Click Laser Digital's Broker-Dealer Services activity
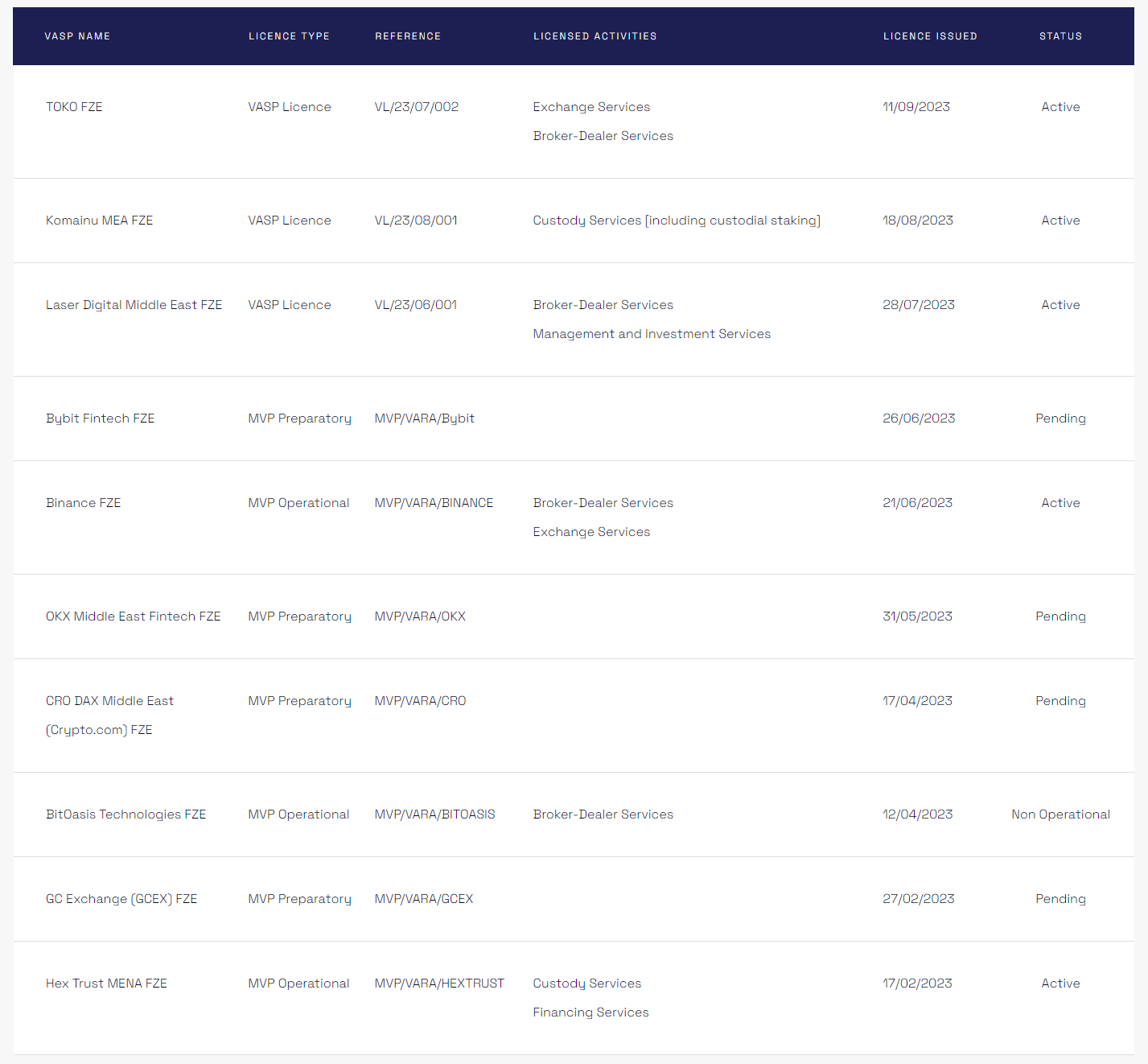This screenshot has width=1148, height=1064. pos(603,305)
